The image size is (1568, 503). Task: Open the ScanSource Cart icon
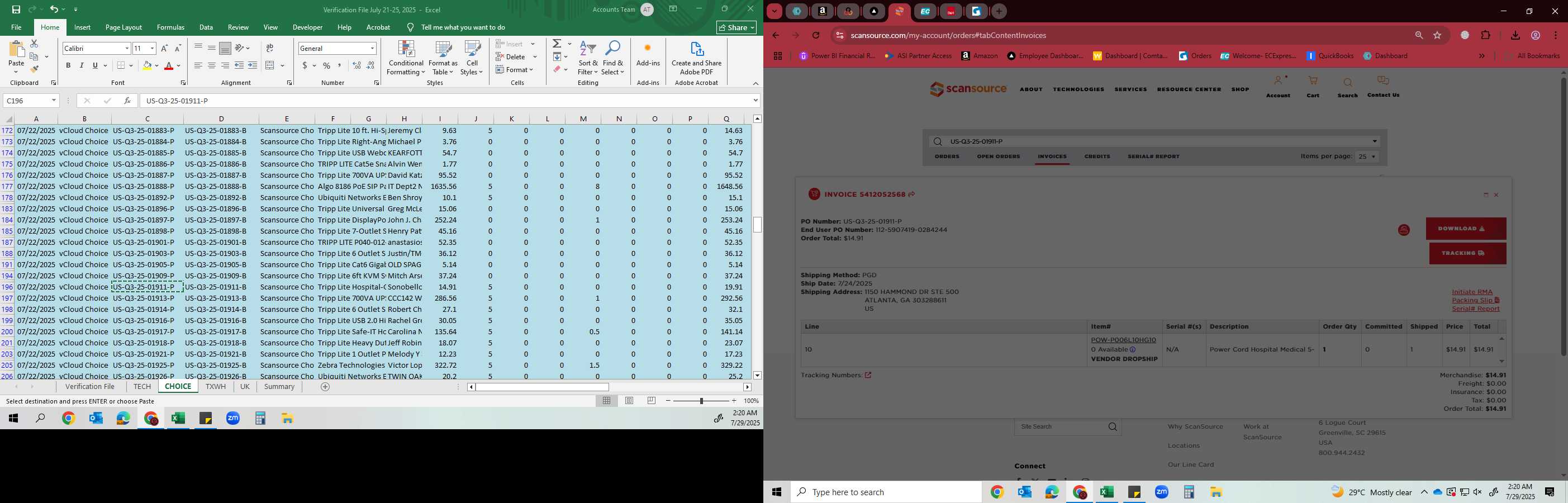(1313, 81)
